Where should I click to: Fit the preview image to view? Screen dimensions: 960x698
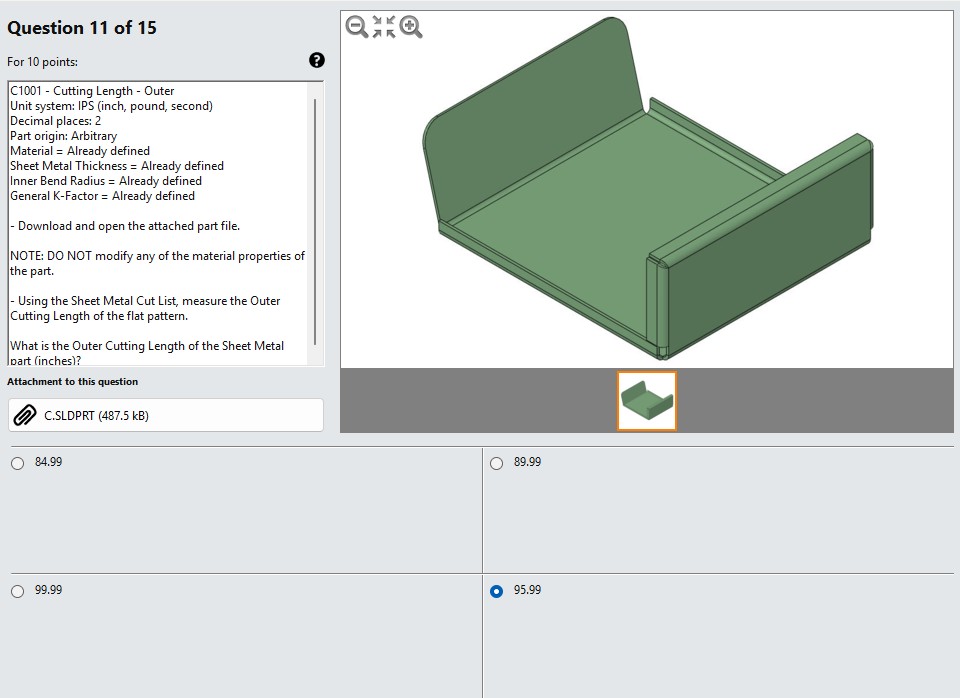(x=384, y=27)
